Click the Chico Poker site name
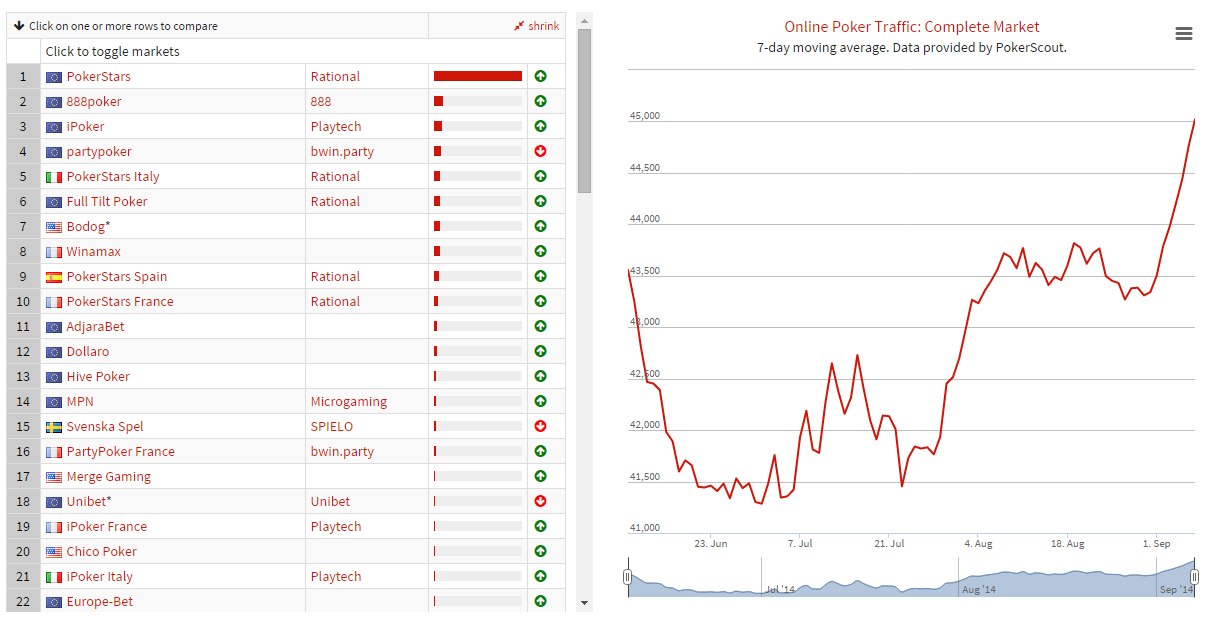1210x619 pixels. click(102, 551)
